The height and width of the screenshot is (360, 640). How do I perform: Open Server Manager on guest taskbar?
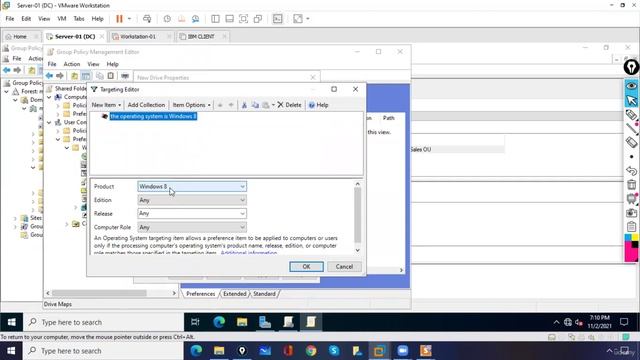tap(265, 322)
